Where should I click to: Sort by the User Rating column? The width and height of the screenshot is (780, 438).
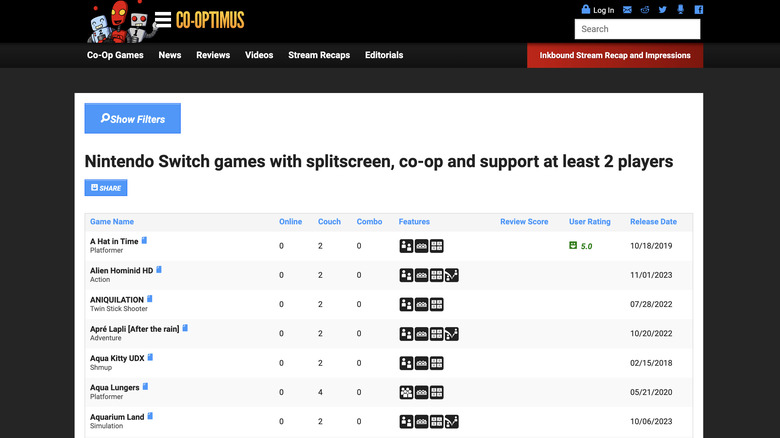(589, 221)
